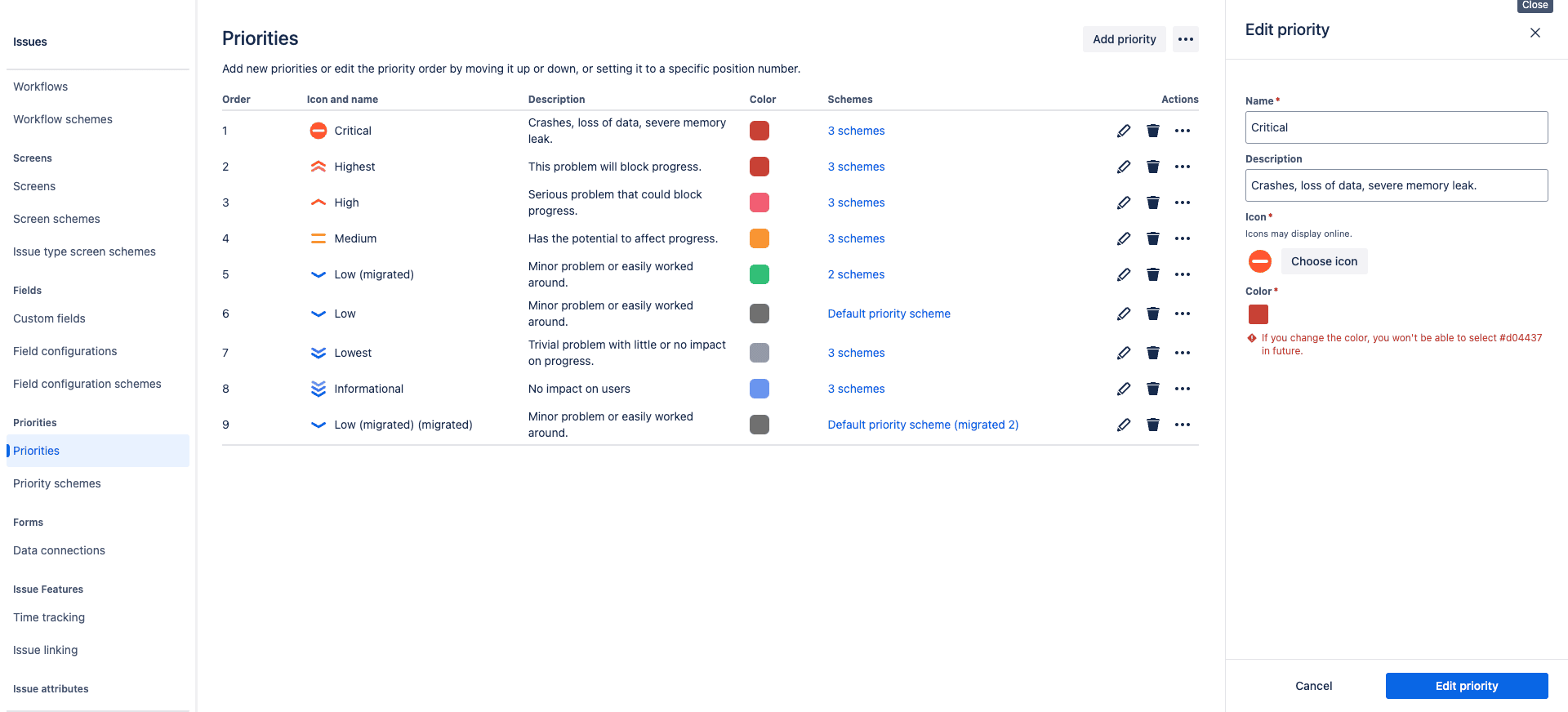Open more actions for order 9 row
Image resolution: width=1568 pixels, height=712 pixels.
[x=1183, y=425]
